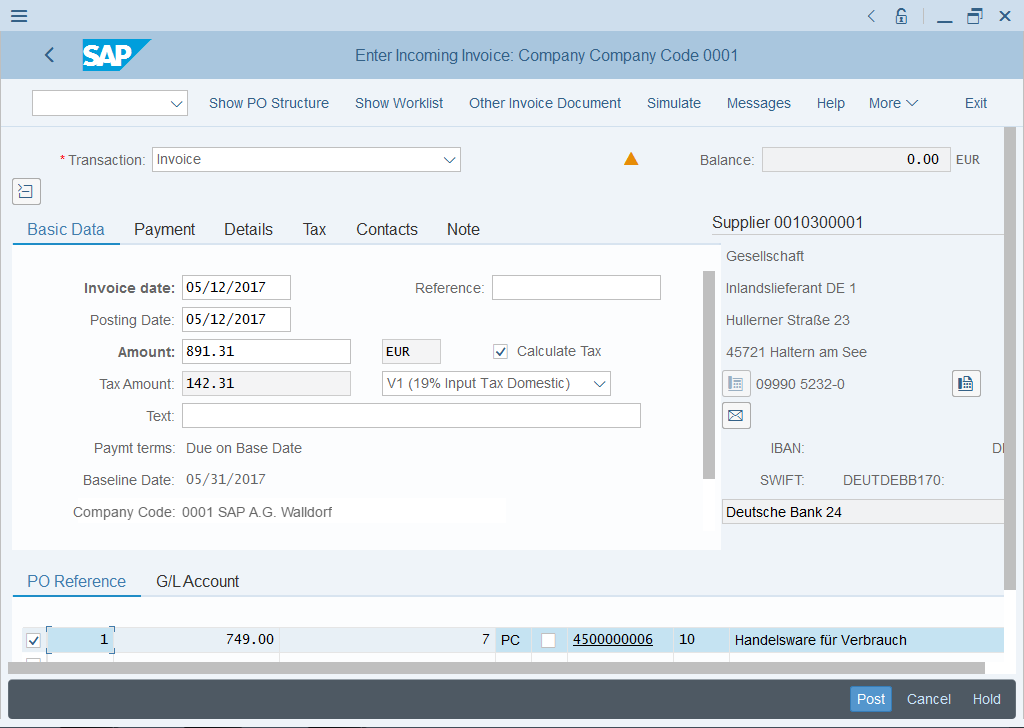Open the hamburger menu in title bar
1024x728 pixels.
point(18,16)
